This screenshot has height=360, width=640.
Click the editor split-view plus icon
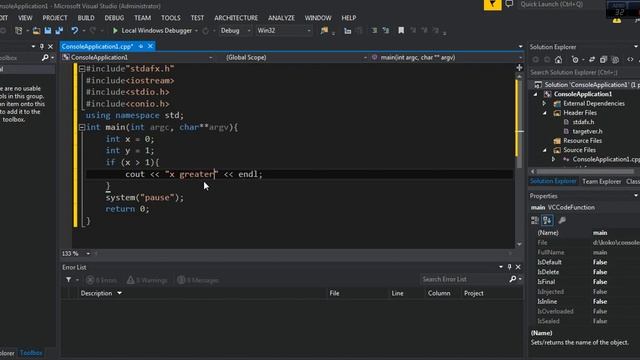tap(519, 68)
